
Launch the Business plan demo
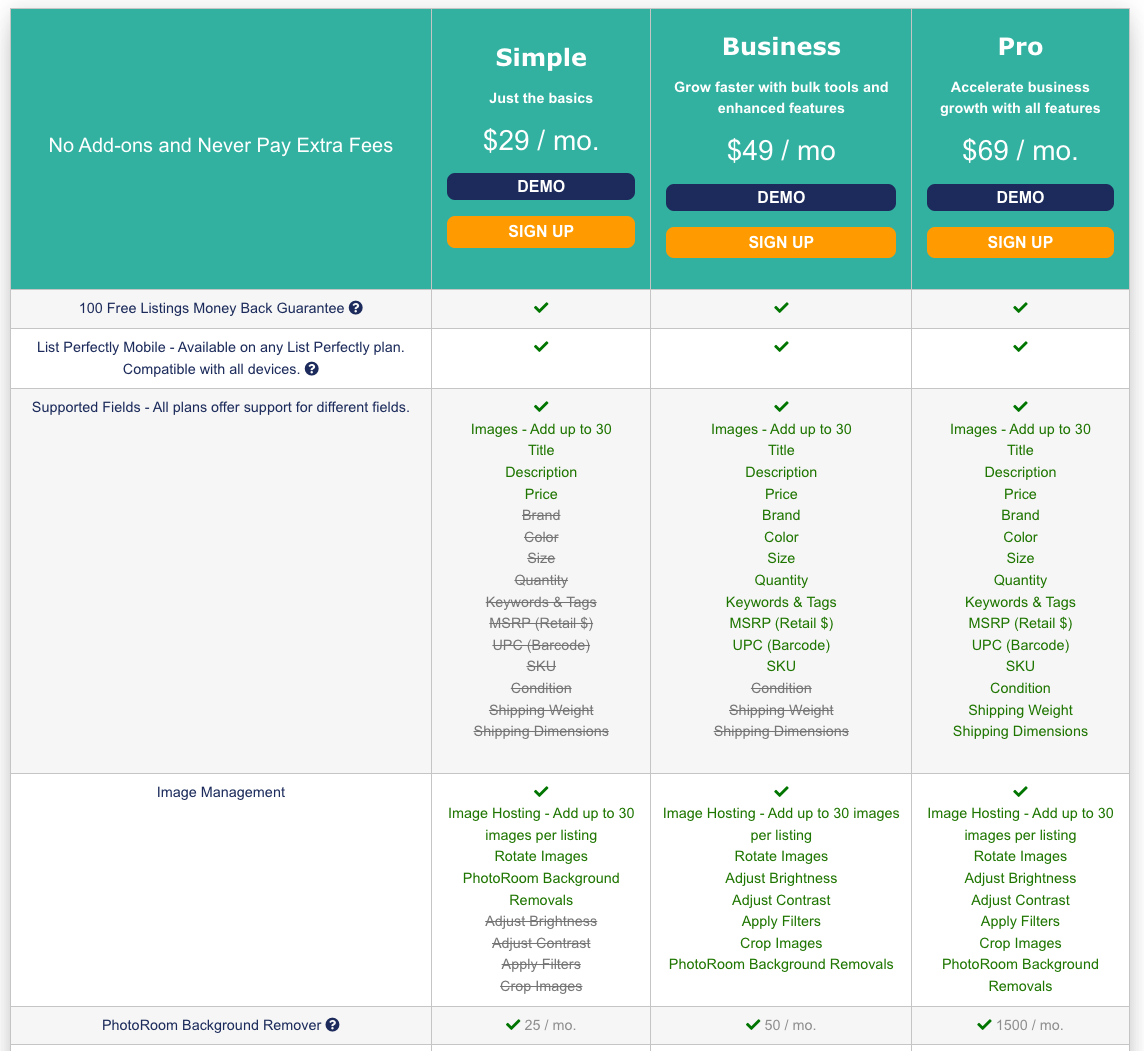point(781,198)
